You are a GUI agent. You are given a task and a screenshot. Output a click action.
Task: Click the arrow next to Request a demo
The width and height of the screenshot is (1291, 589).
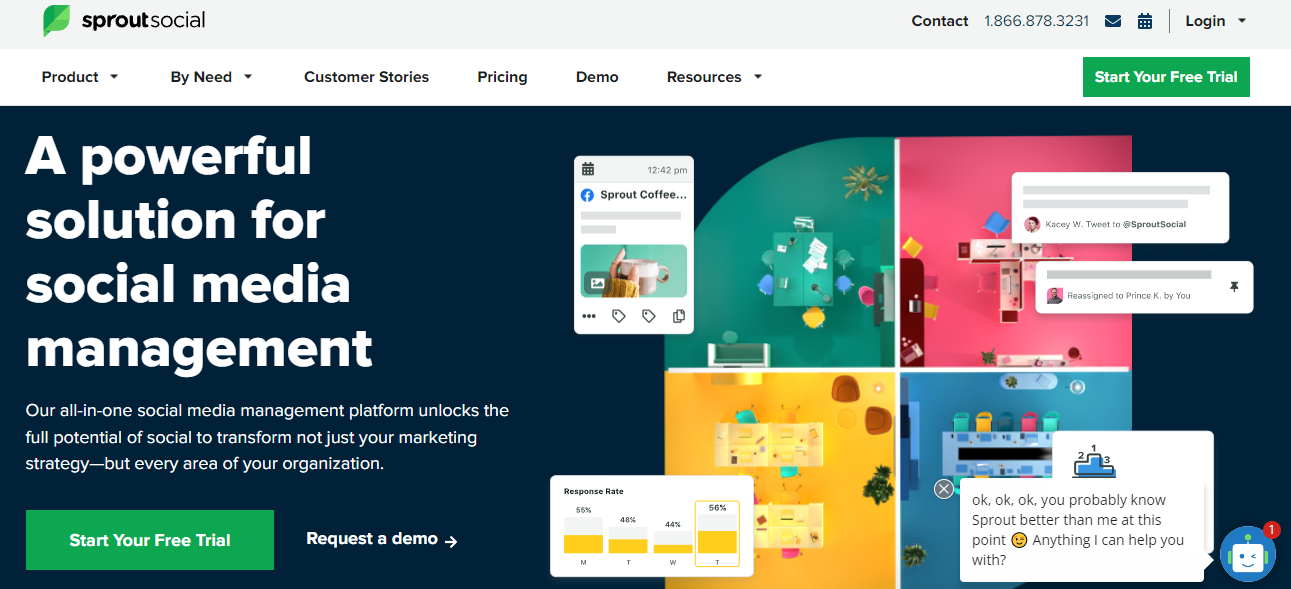pos(451,541)
